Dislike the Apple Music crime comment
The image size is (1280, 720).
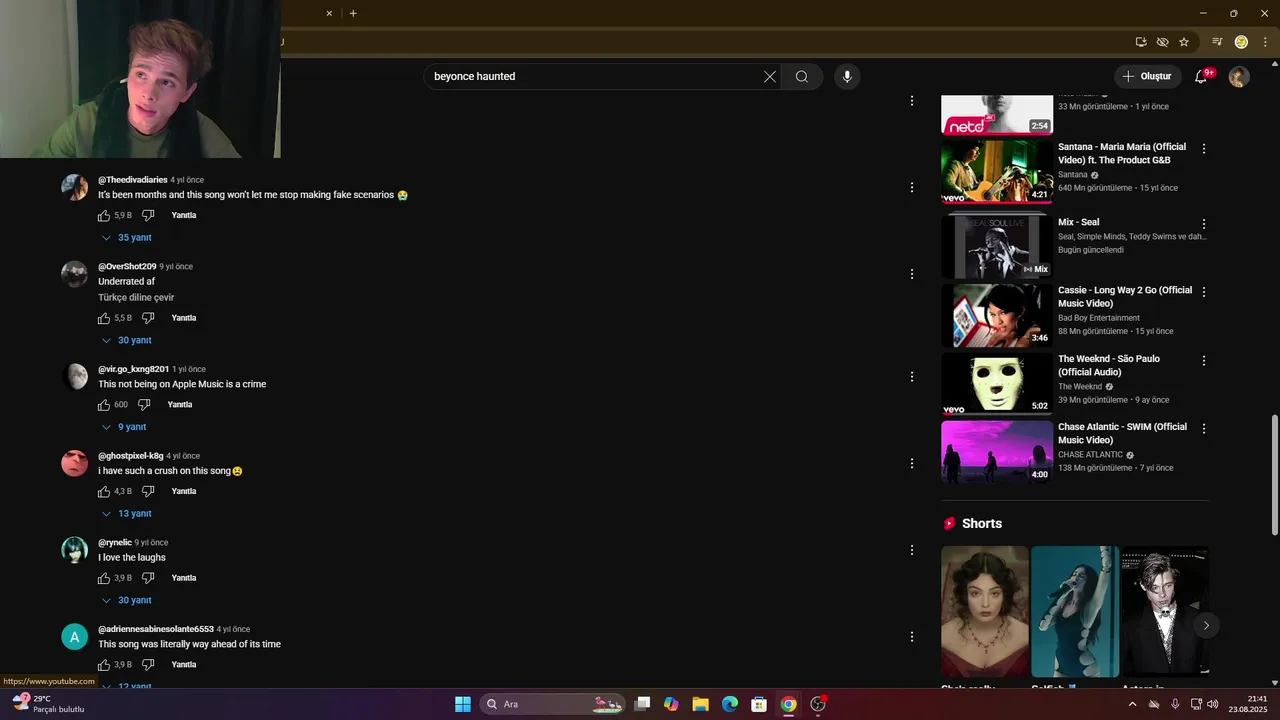click(x=144, y=405)
